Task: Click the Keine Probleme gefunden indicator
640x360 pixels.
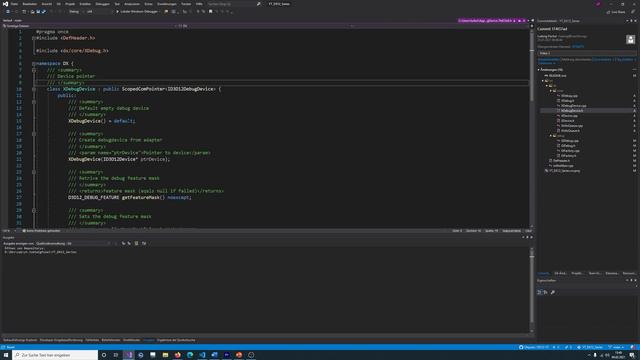Action: click(x=41, y=231)
